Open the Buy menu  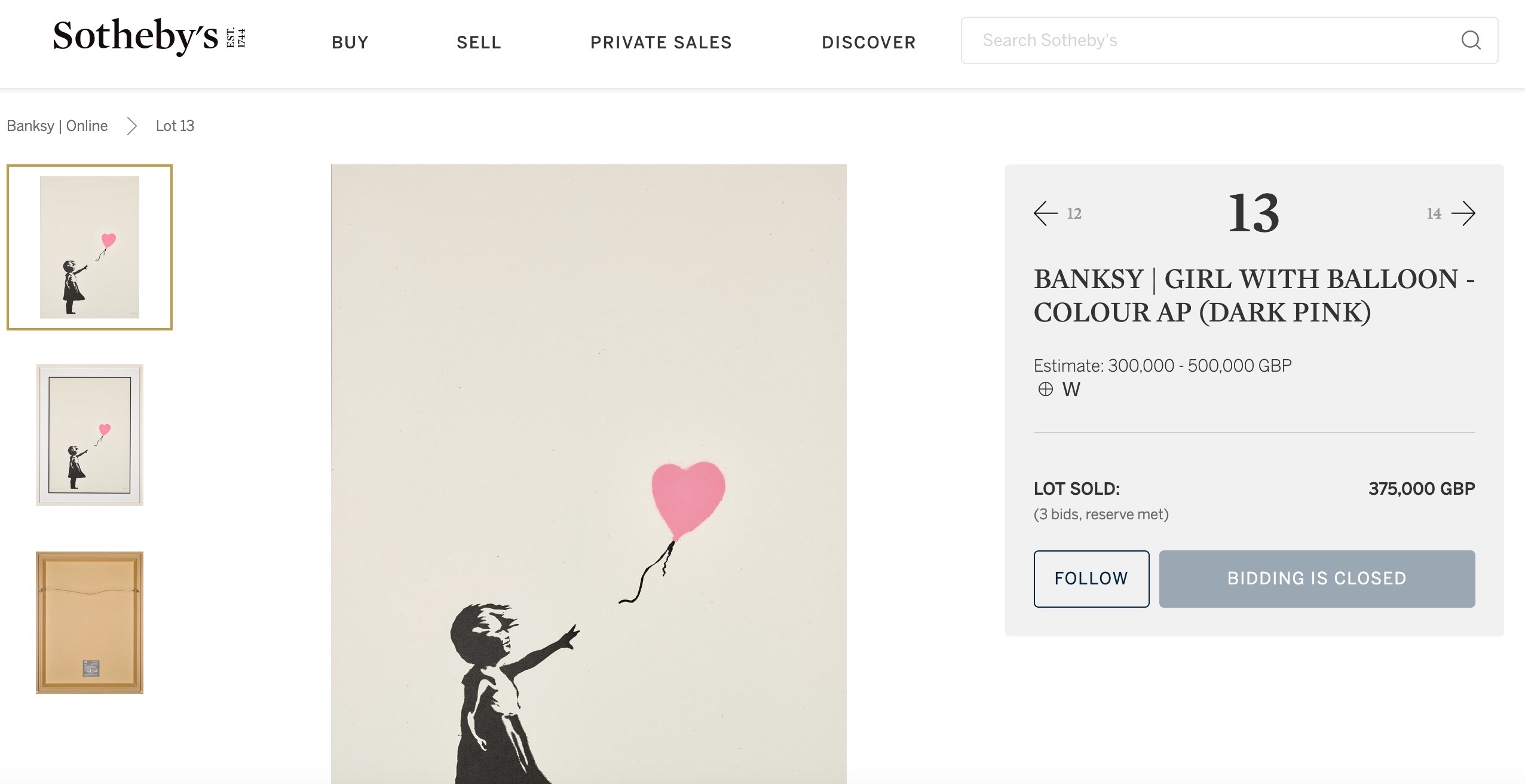pyautogui.click(x=350, y=42)
